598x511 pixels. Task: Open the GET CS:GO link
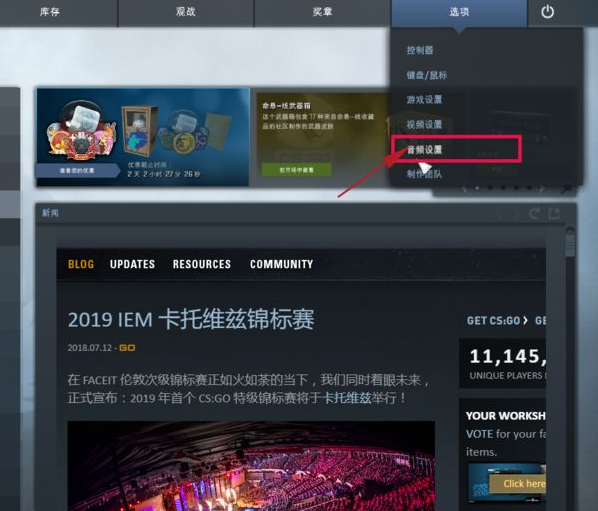pos(497,321)
